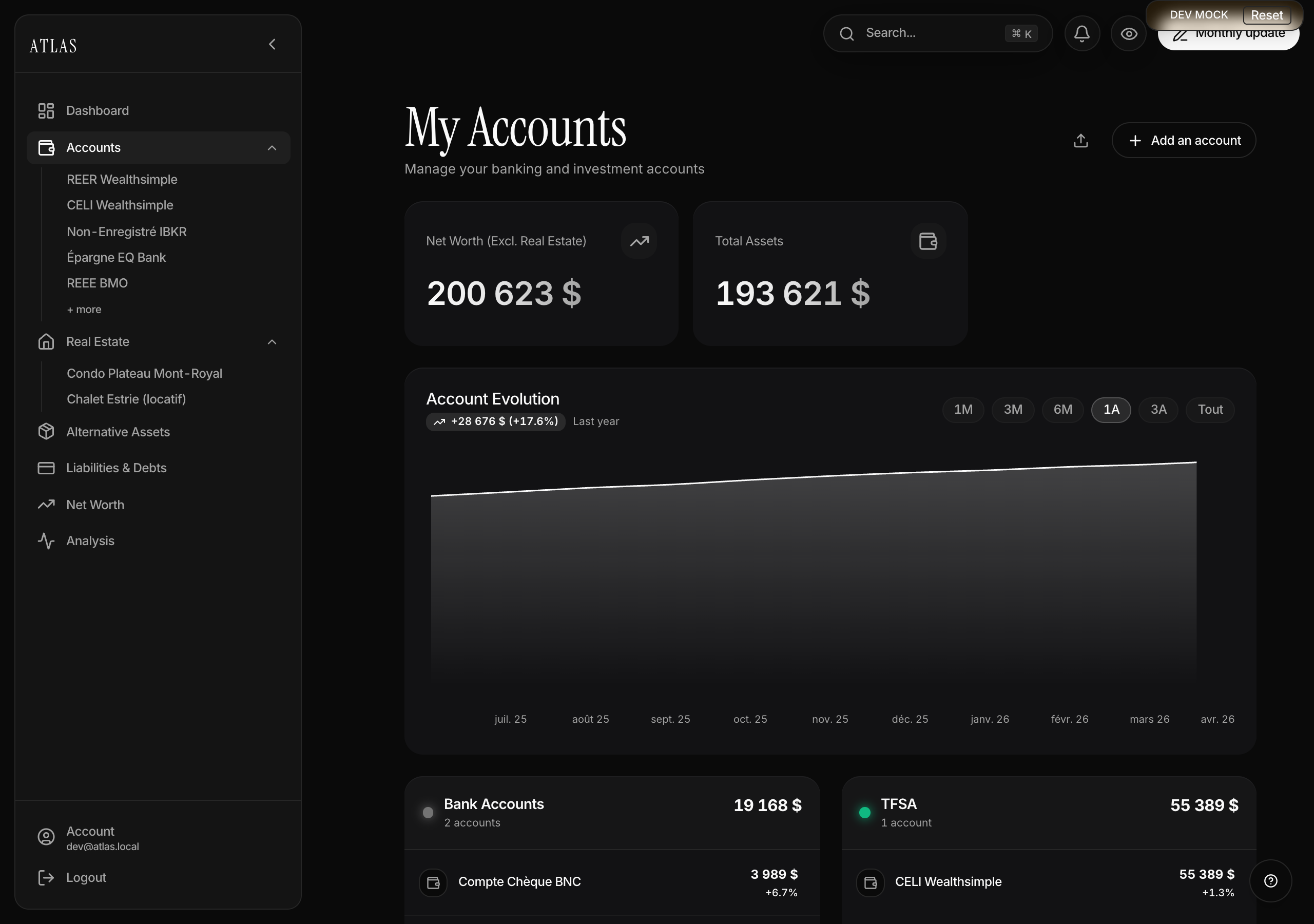Click the Accounts wallet icon in sidebar

coord(46,148)
